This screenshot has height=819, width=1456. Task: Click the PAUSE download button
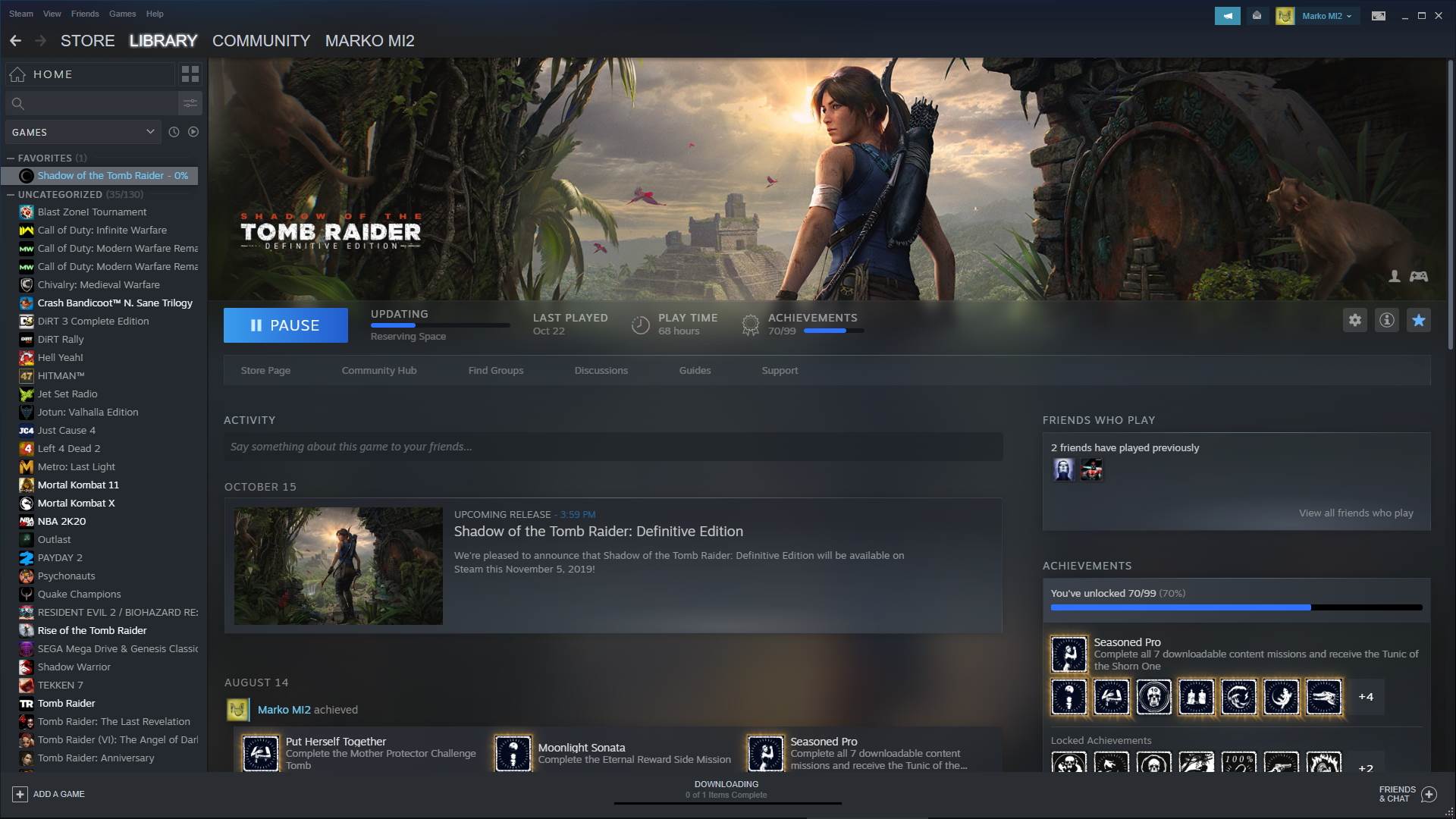286,325
